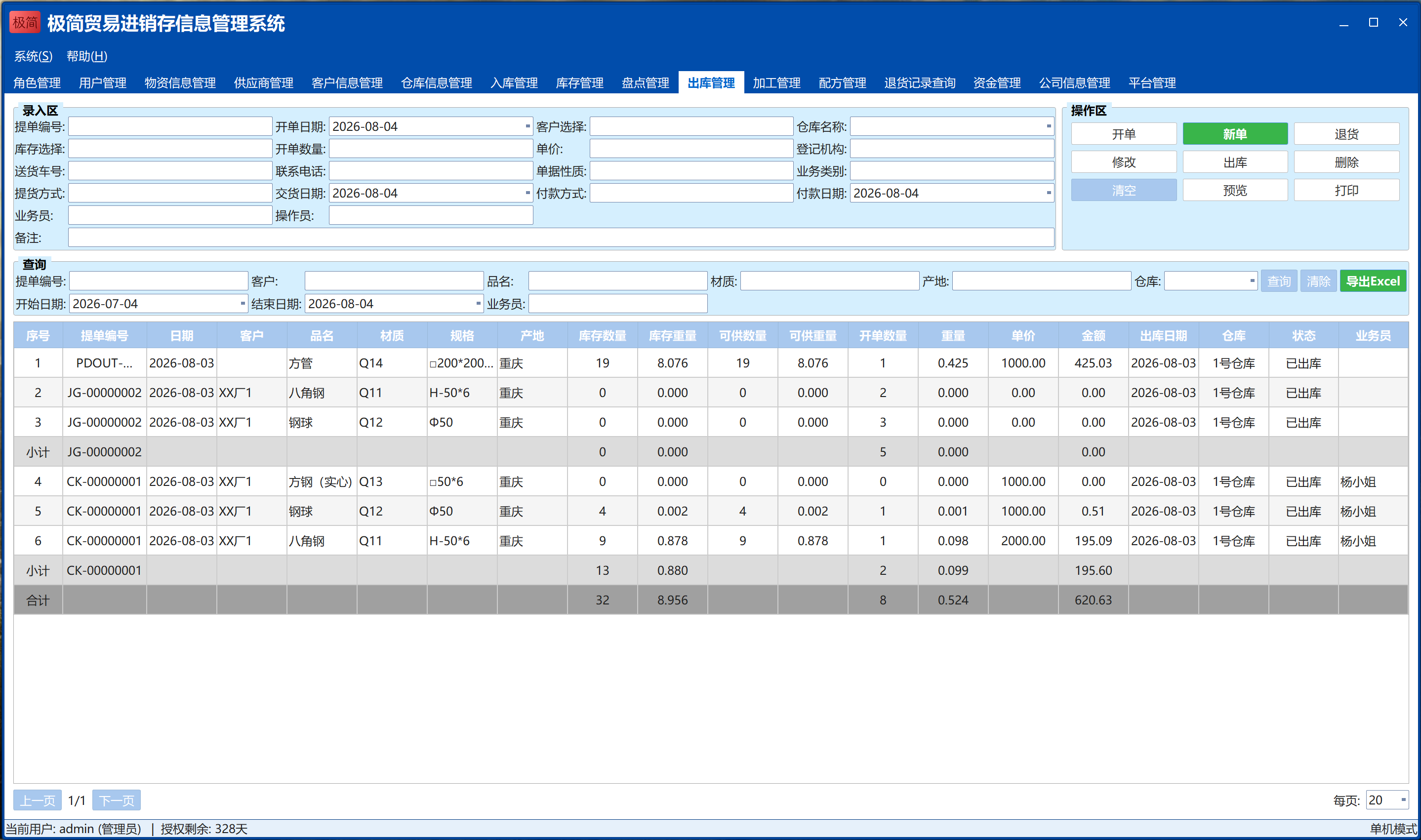
Task: Click the green 新单 button
Action: pyautogui.click(x=1235, y=134)
